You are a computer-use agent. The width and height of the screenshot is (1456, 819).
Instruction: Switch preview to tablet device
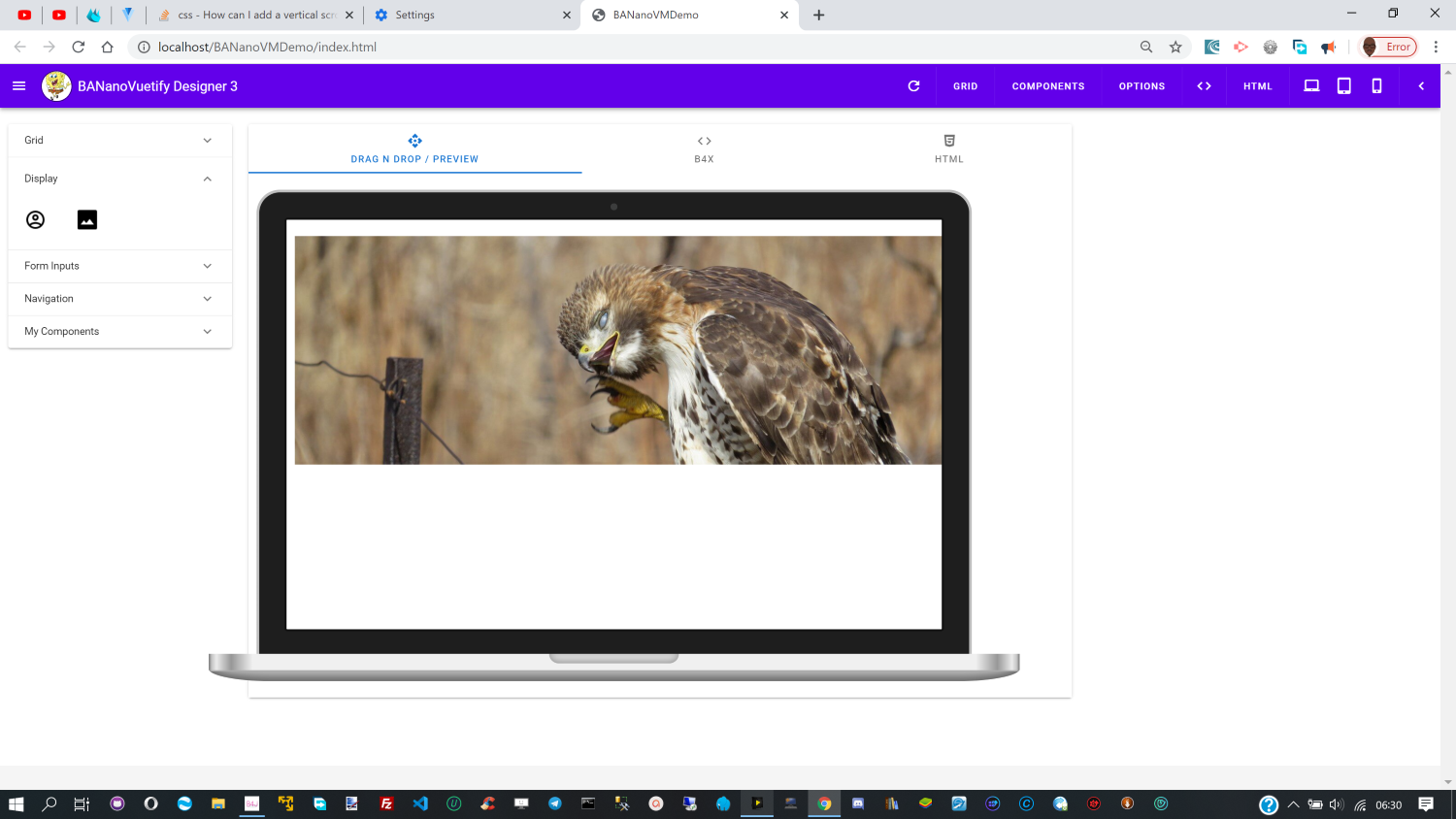pos(1344,86)
